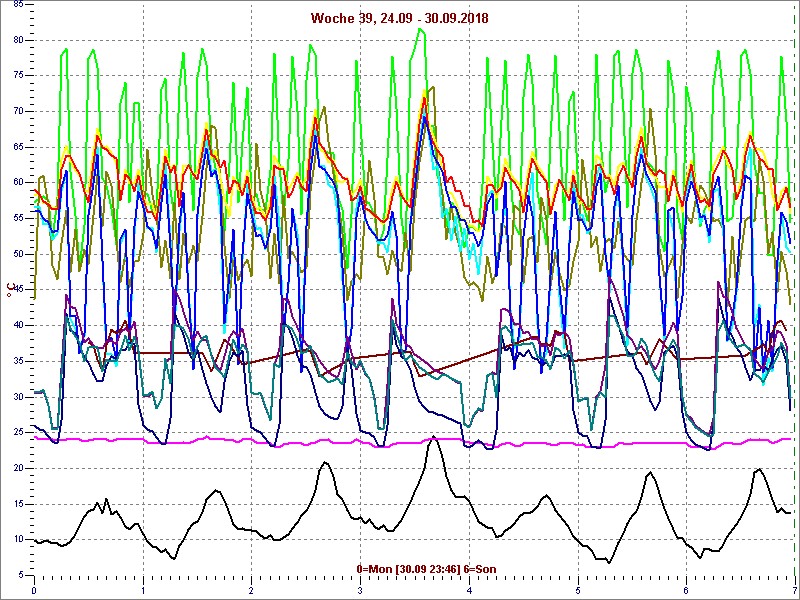Click the y-axis tick label 5
Viewport: 800px width, 600px height.
21,575
